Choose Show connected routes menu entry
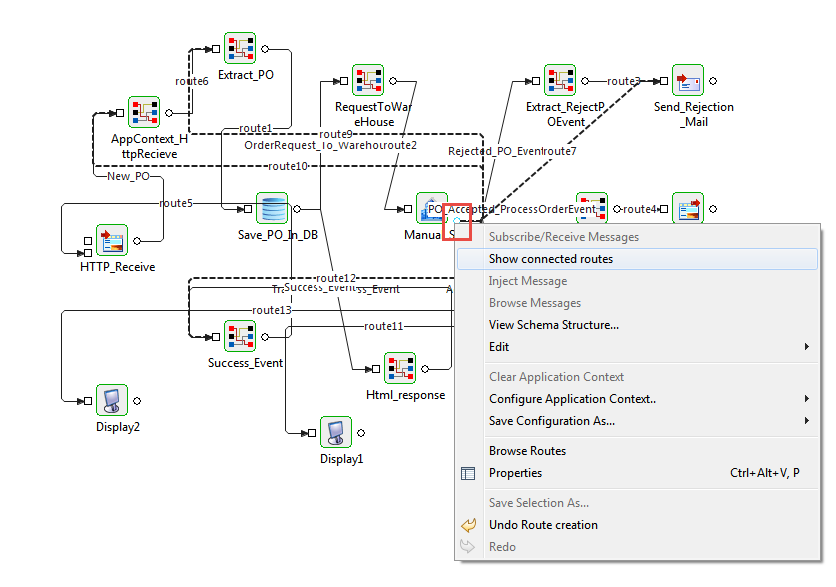The image size is (836, 587). point(551,259)
